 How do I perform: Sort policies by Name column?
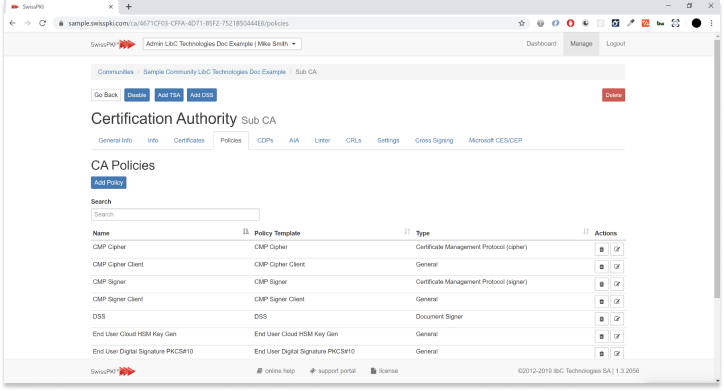[x=246, y=232]
